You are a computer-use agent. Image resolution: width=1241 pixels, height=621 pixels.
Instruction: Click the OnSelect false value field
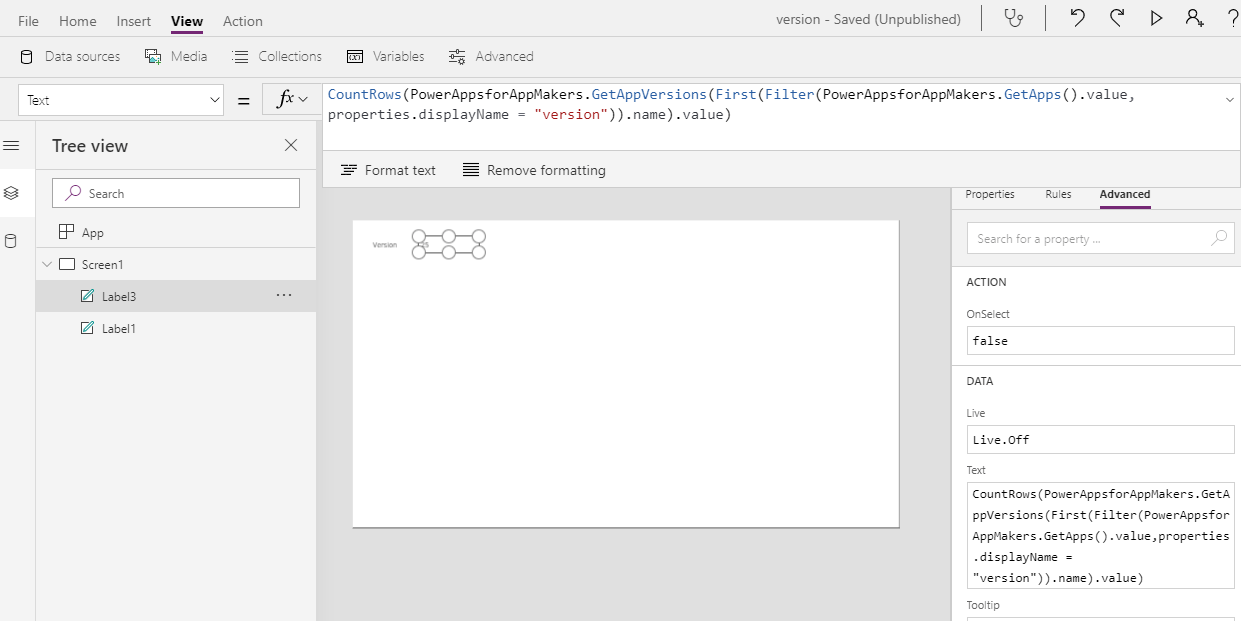point(1101,340)
